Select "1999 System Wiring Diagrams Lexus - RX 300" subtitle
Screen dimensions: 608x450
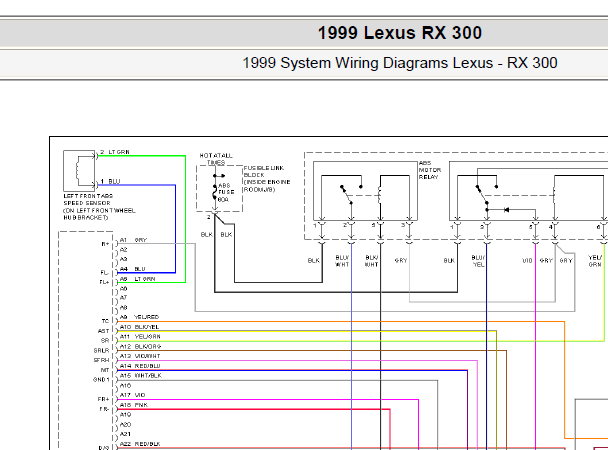pos(400,63)
